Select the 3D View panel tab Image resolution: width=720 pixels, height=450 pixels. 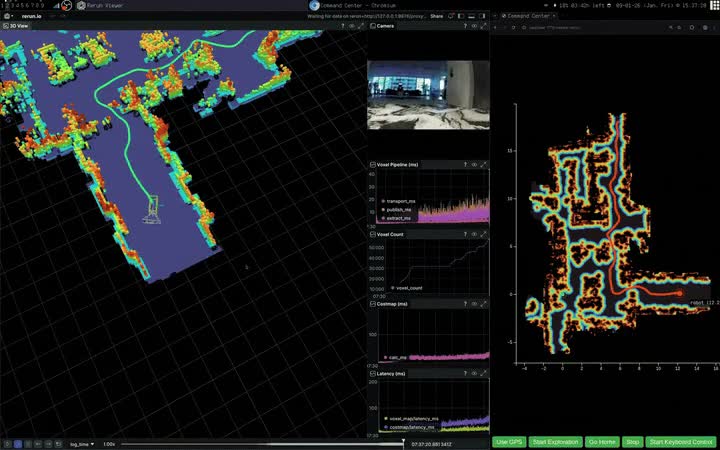tap(16, 26)
